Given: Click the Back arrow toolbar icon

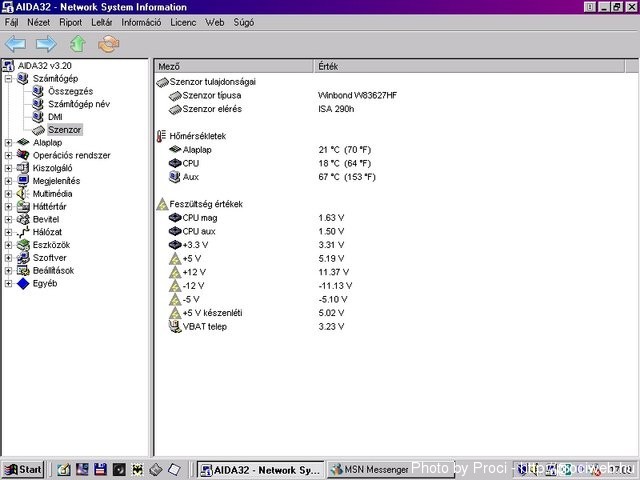Looking at the screenshot, I should tap(16, 44).
